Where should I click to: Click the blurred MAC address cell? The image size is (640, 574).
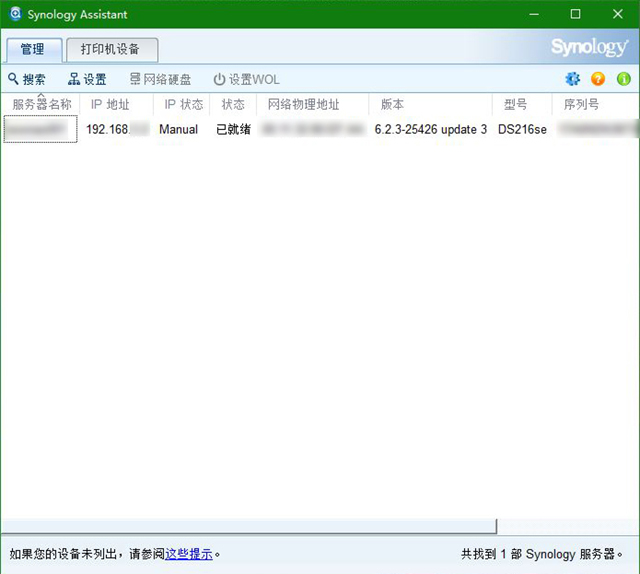tap(313, 129)
